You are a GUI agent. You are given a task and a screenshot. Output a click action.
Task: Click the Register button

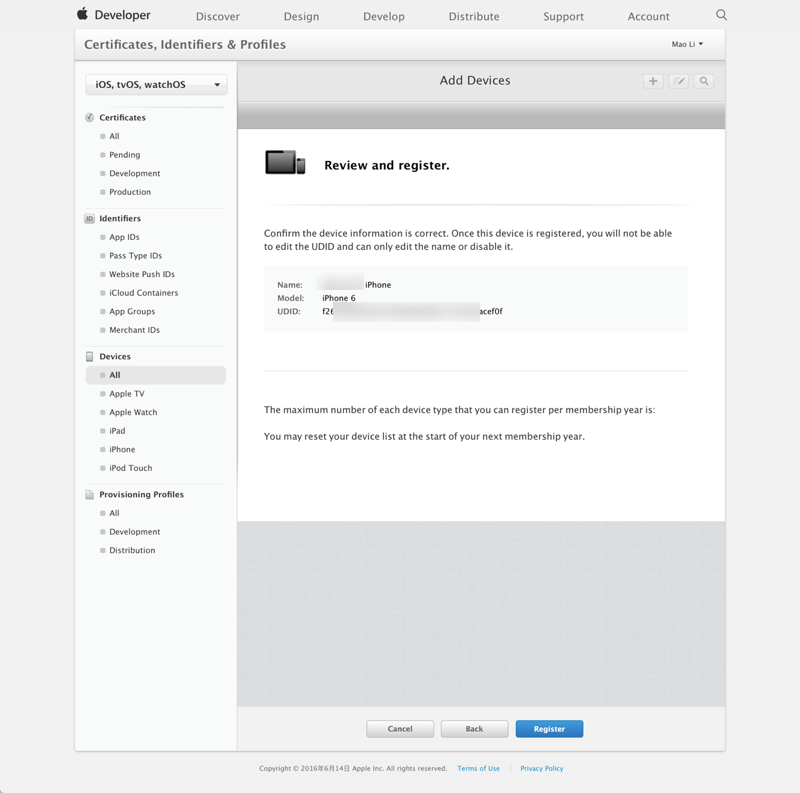point(549,729)
